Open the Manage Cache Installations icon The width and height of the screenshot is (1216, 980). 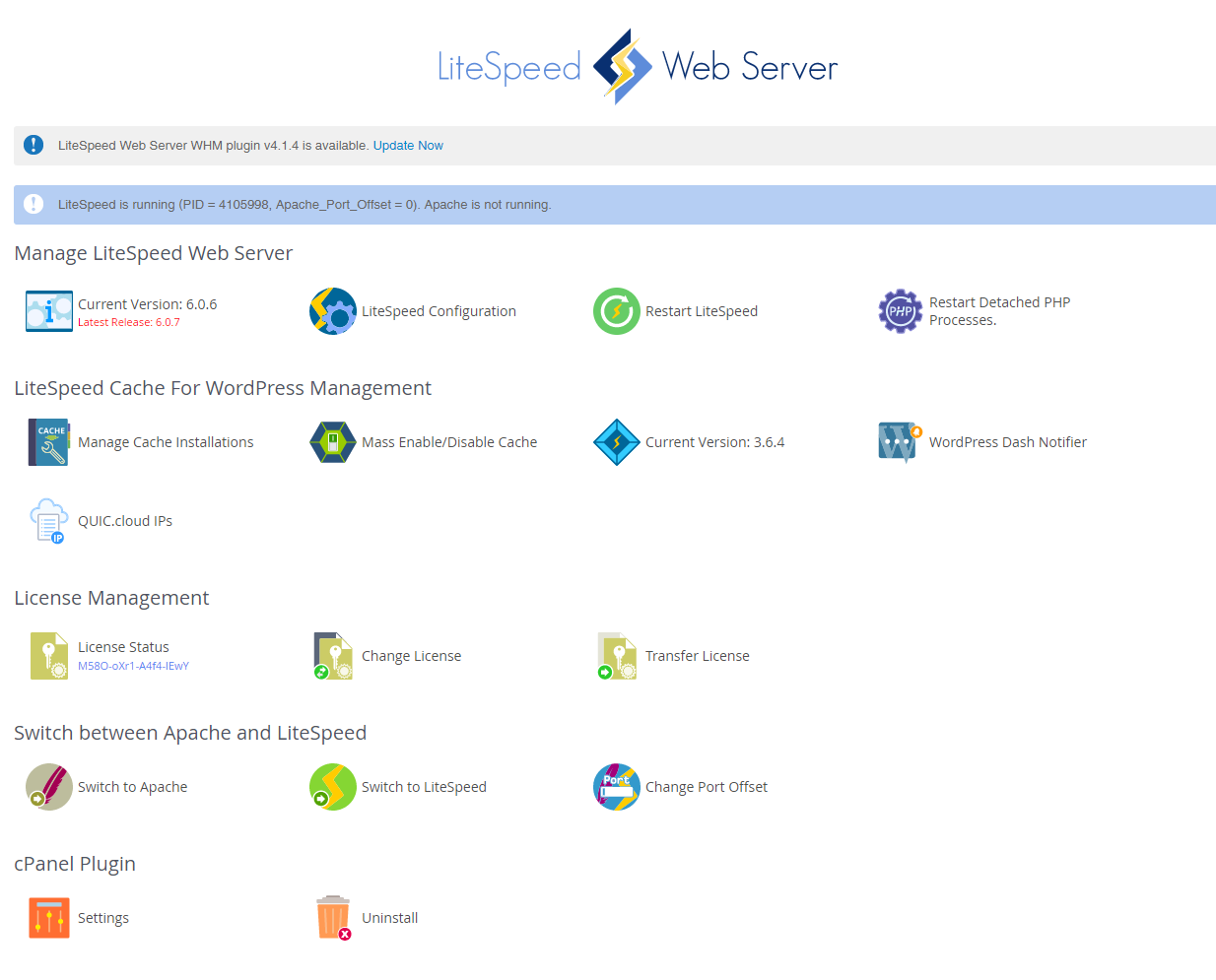49,442
